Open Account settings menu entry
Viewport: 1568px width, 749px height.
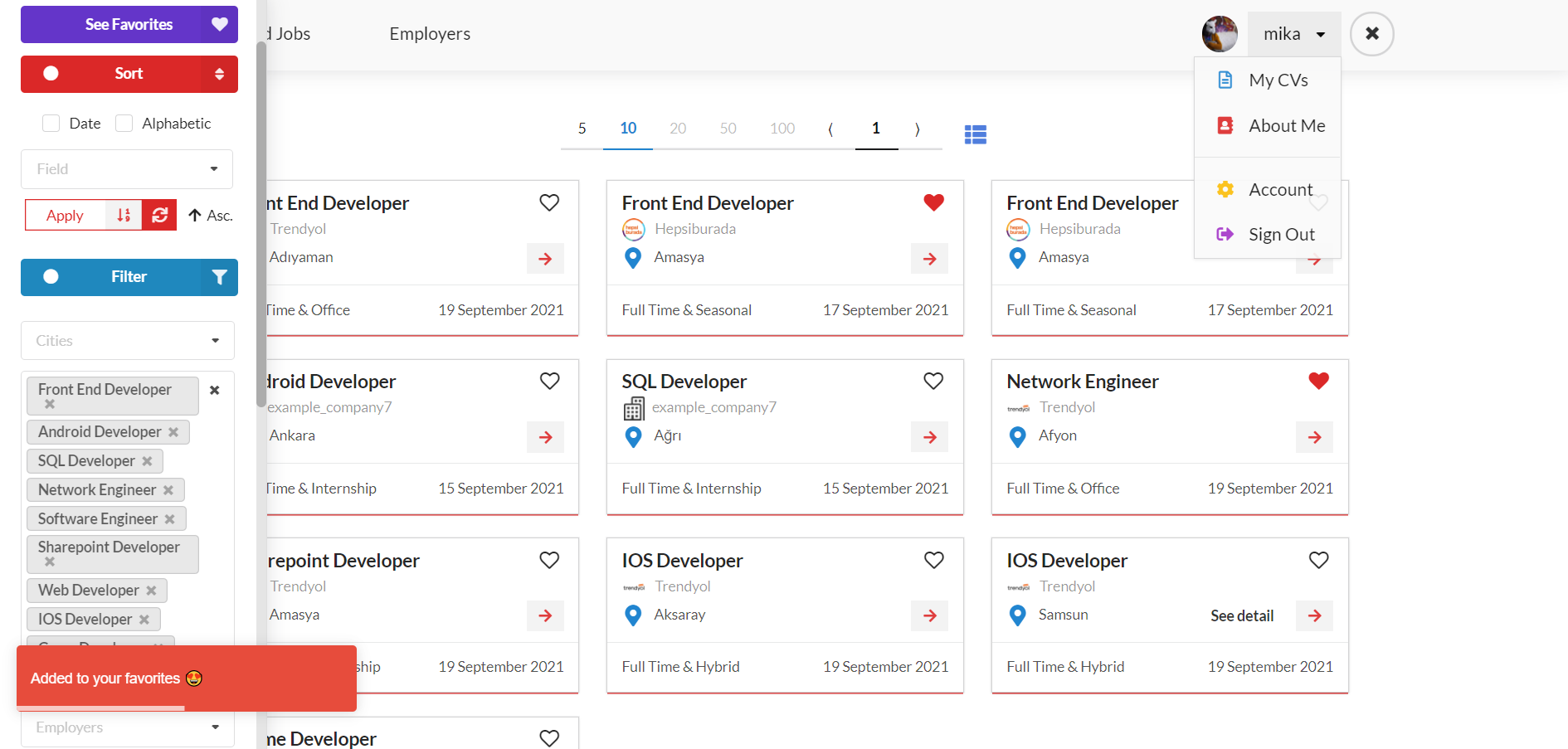click(1268, 190)
